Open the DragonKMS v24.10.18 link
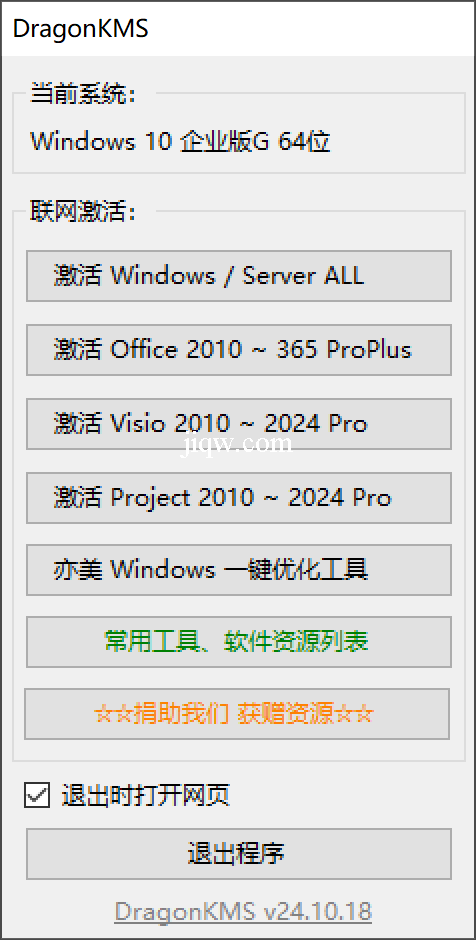The height and width of the screenshot is (940, 476). 243,911
